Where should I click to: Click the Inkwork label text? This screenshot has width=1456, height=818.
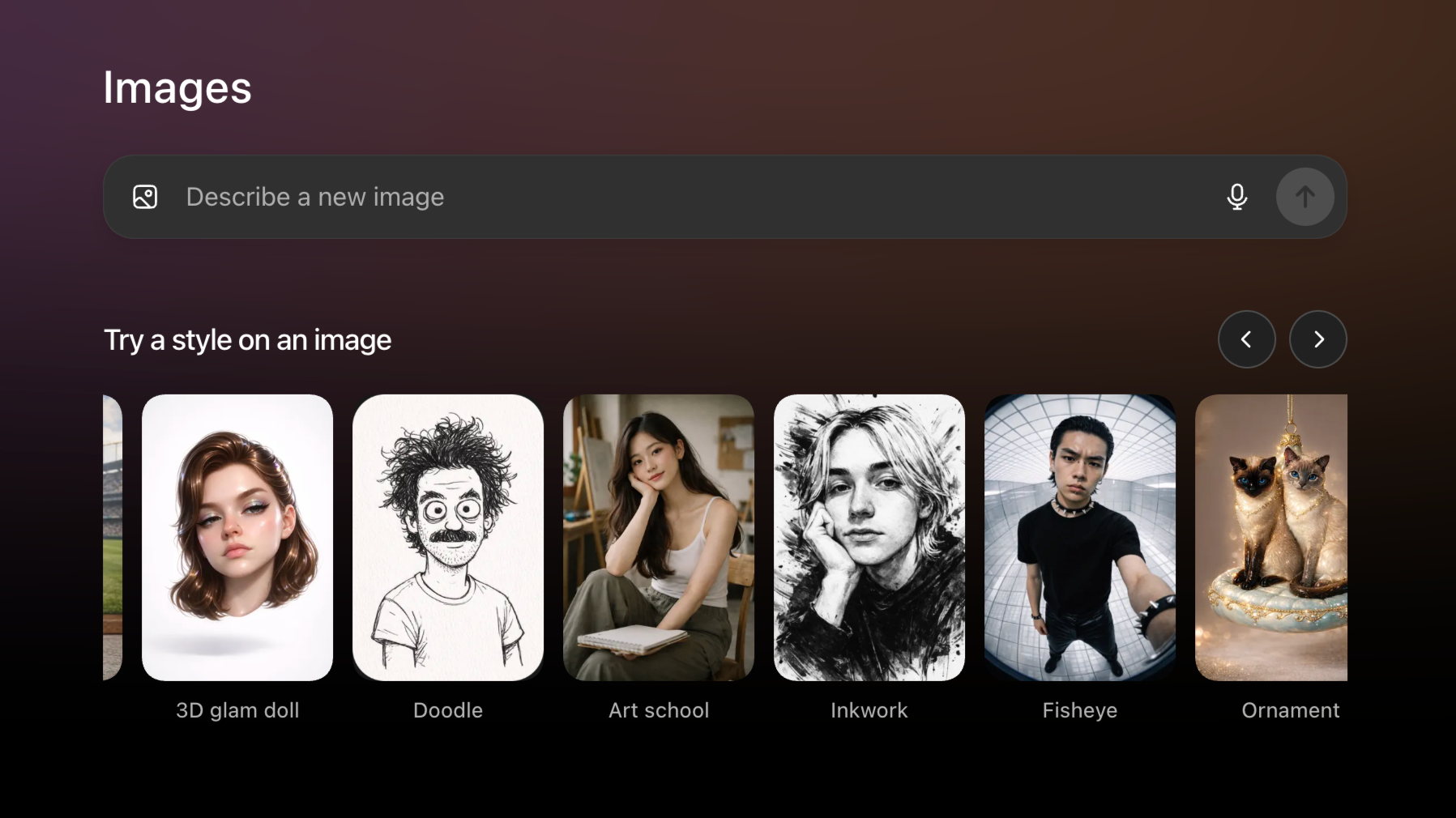point(869,710)
